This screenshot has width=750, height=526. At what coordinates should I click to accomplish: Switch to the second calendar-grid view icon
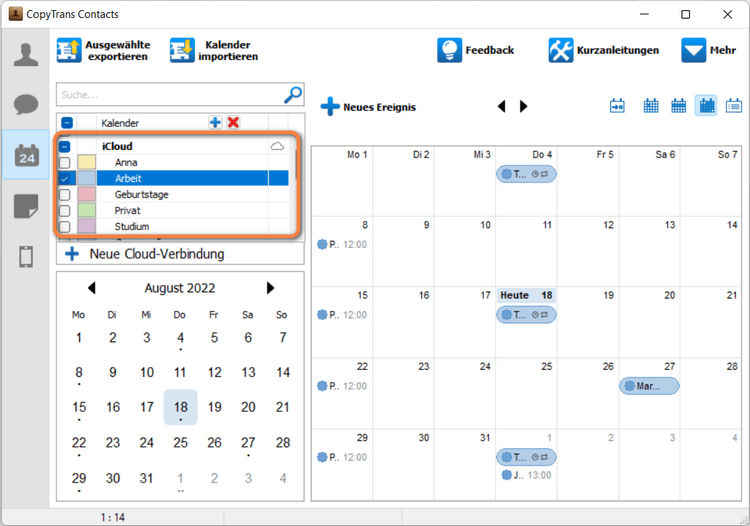tap(678, 106)
